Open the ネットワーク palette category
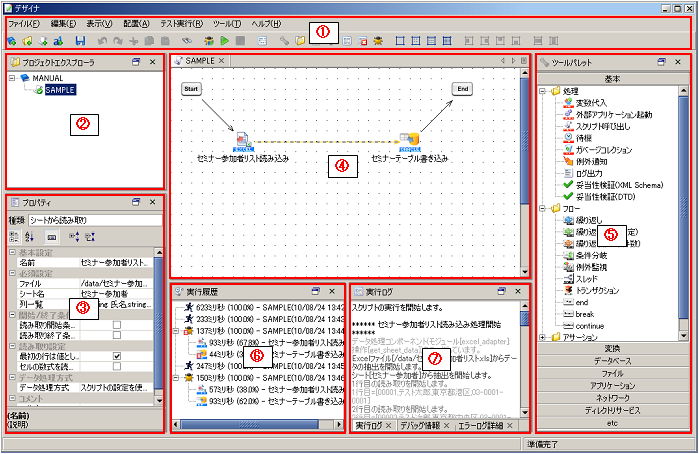Viewport: 699px width, 454px height. point(611,397)
